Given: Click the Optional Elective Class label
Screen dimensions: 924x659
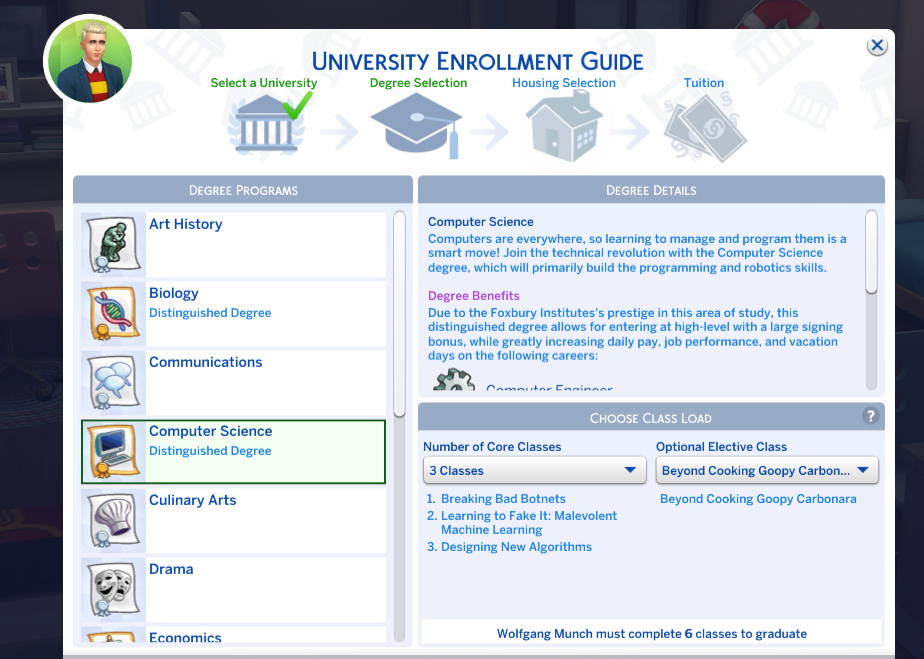Looking at the screenshot, I should [x=721, y=447].
